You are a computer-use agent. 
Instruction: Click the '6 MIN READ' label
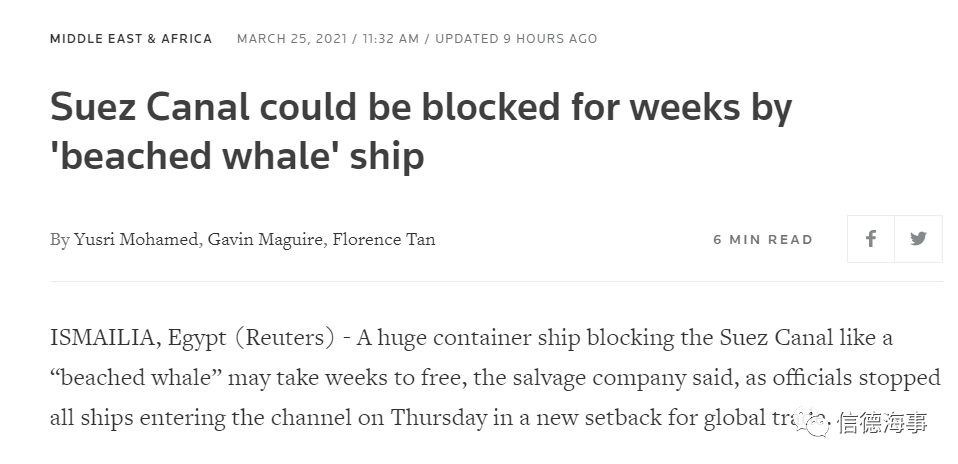coord(763,240)
